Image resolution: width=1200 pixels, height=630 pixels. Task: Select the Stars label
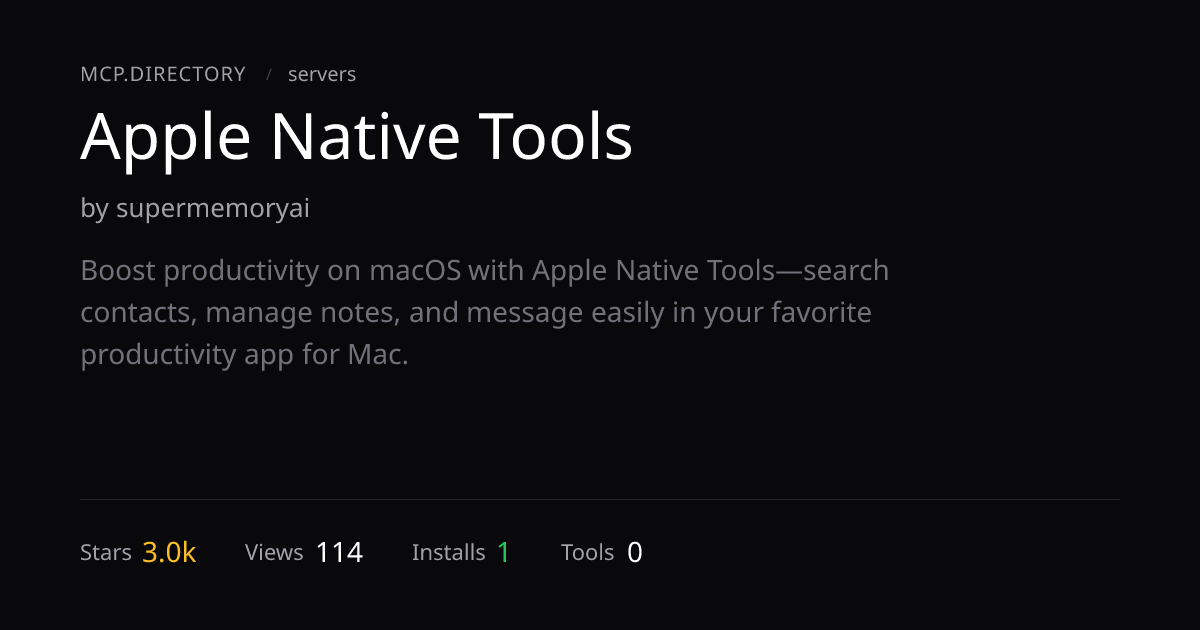(x=106, y=552)
